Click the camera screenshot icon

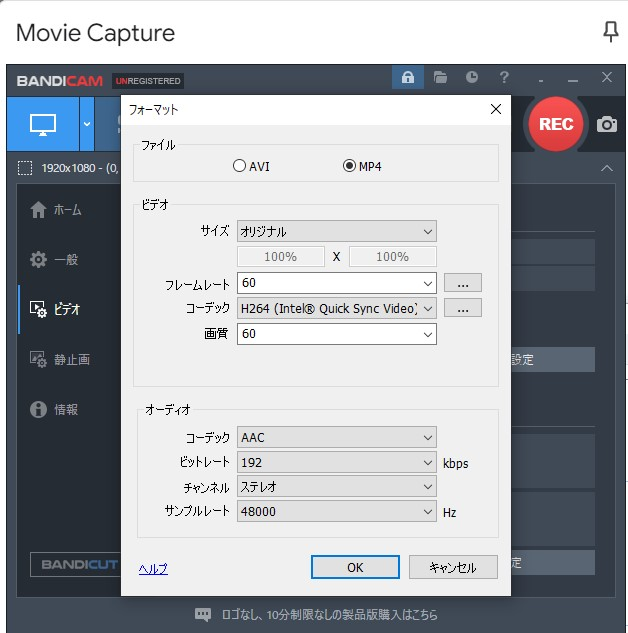pos(606,124)
